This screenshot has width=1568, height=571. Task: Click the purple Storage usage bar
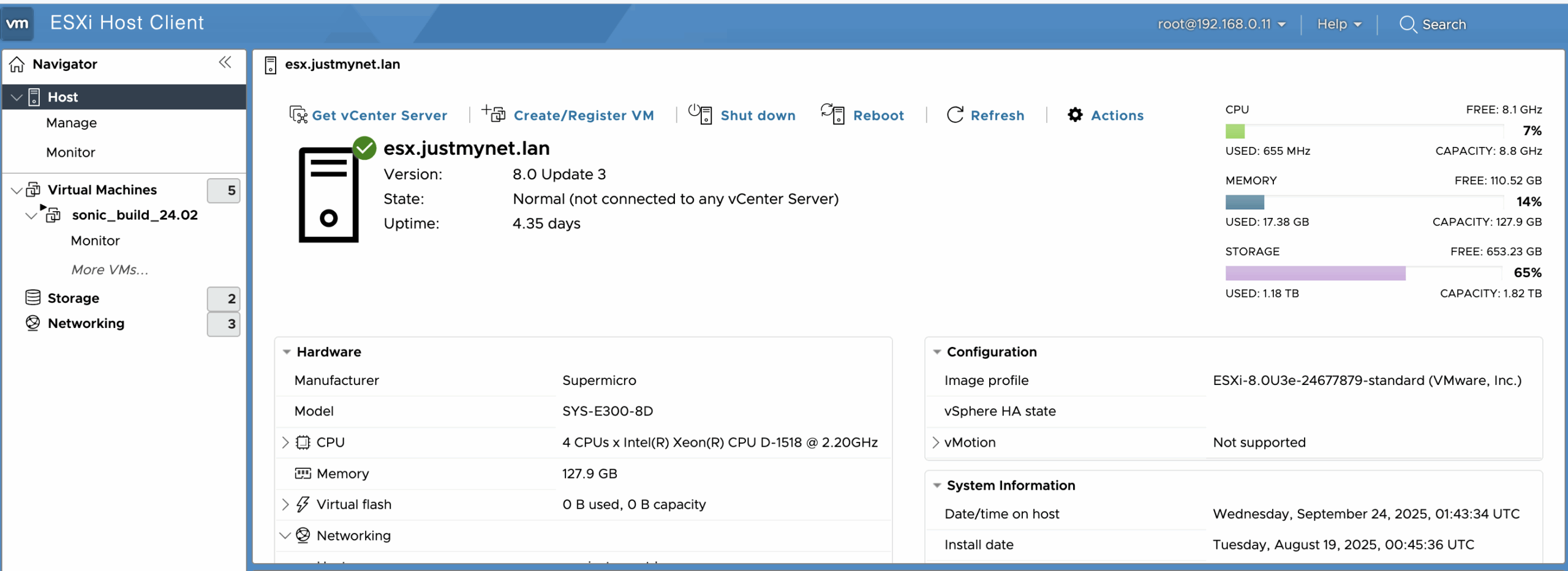point(1315,273)
